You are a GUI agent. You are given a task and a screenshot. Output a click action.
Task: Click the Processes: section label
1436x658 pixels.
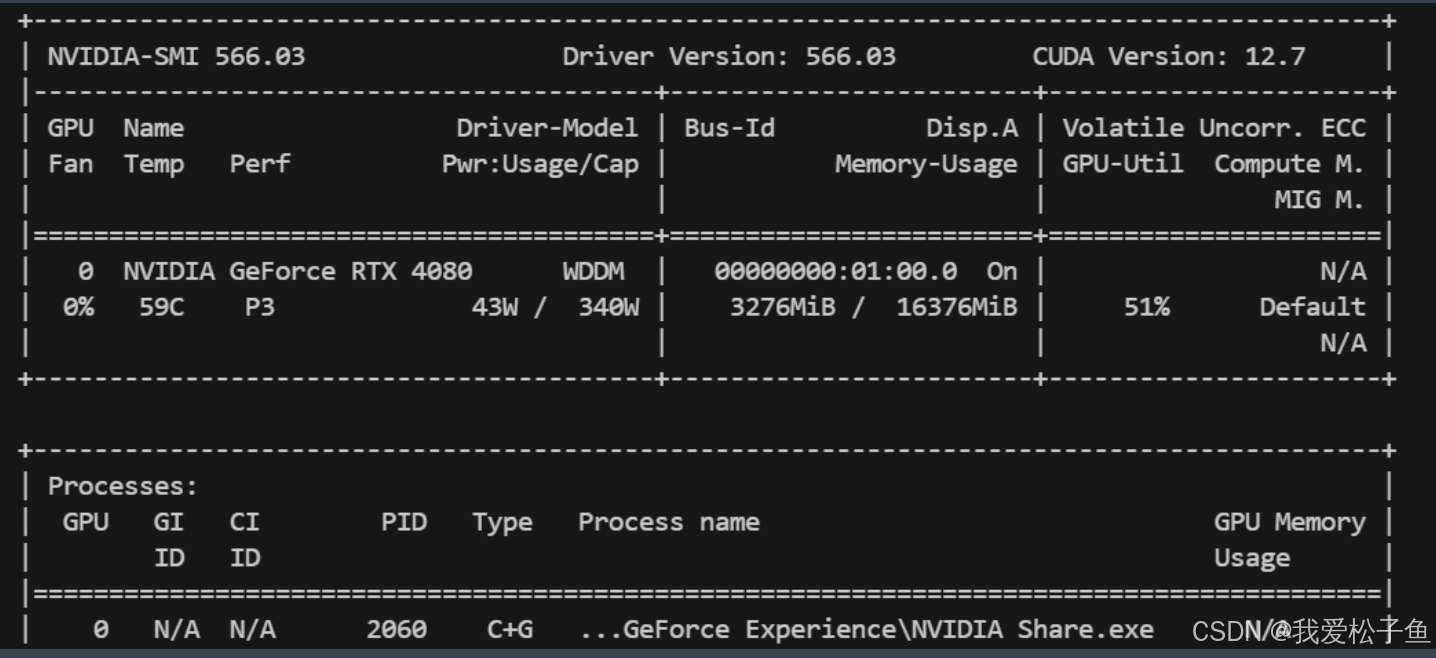123,487
